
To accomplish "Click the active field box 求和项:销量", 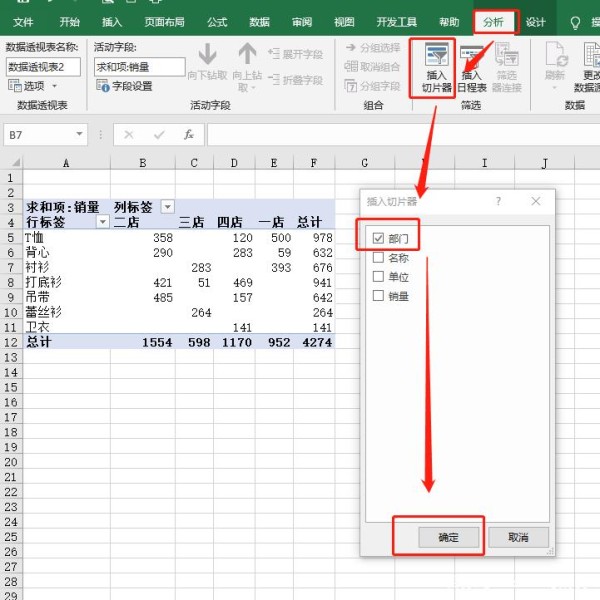I will [x=139, y=67].
